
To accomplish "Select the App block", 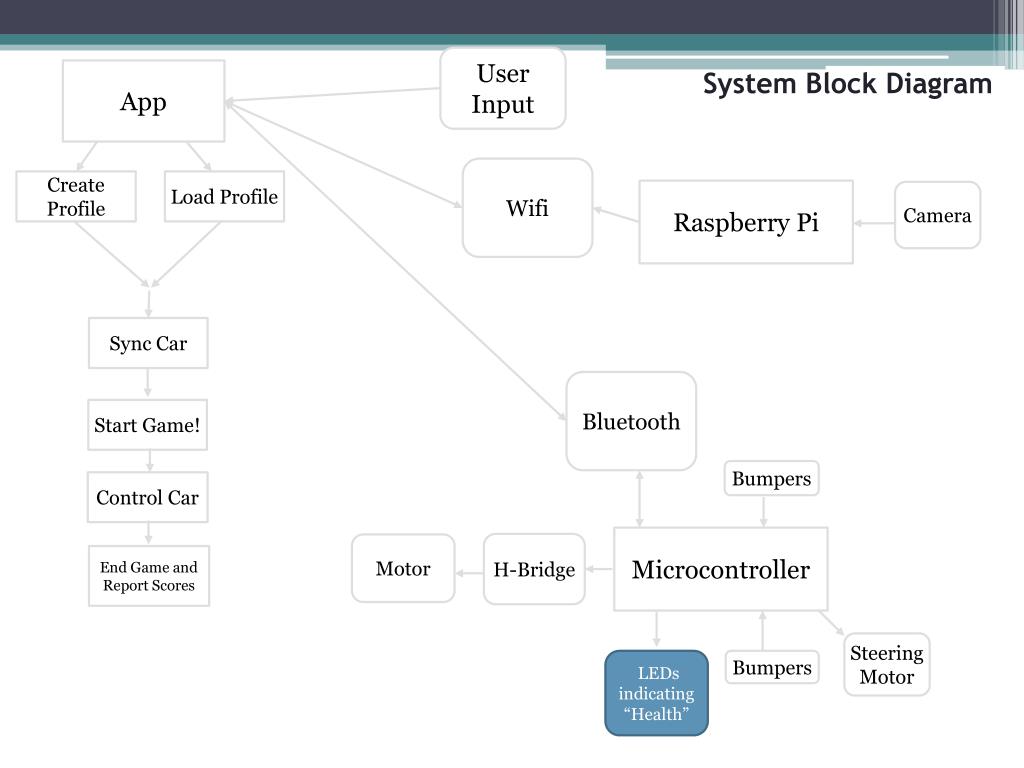I will coord(144,101).
